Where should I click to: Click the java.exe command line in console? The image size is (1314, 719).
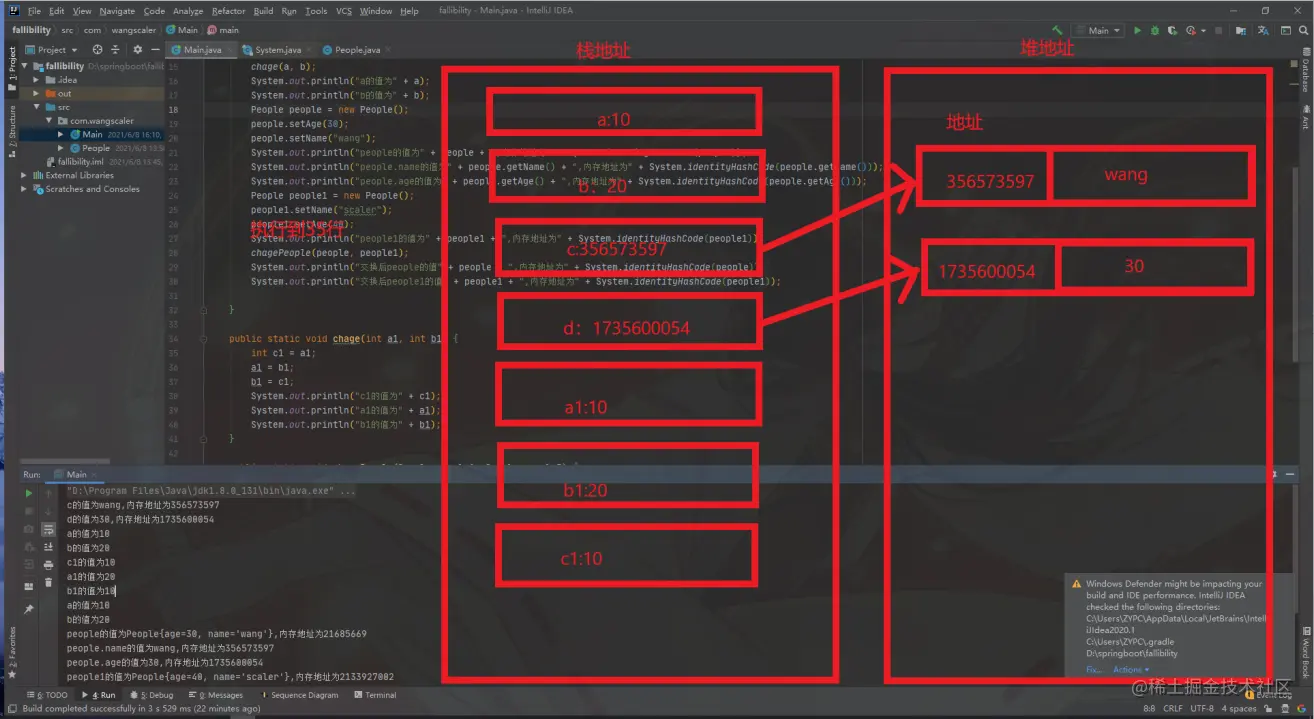tap(211, 491)
